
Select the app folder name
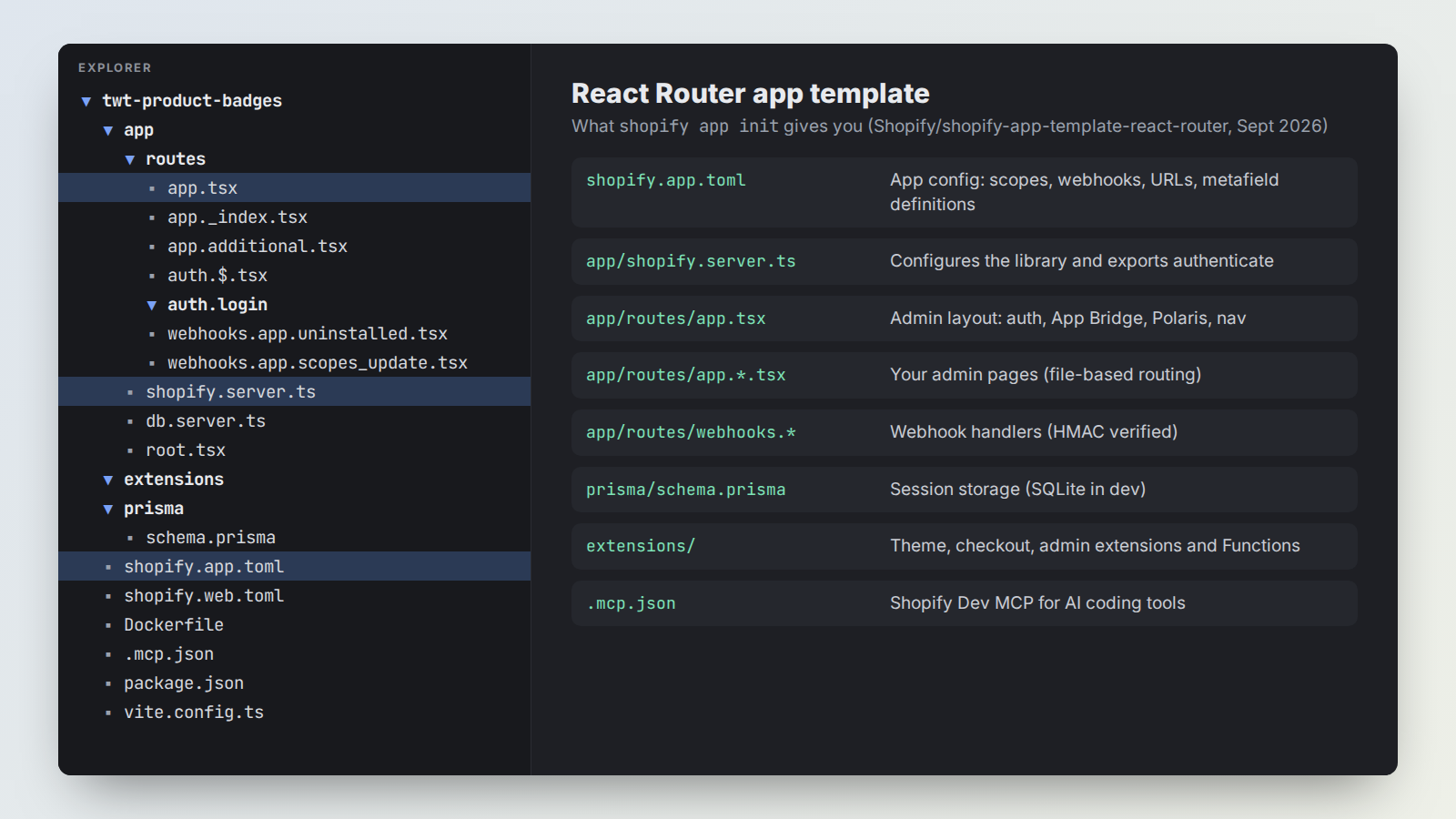point(138,130)
